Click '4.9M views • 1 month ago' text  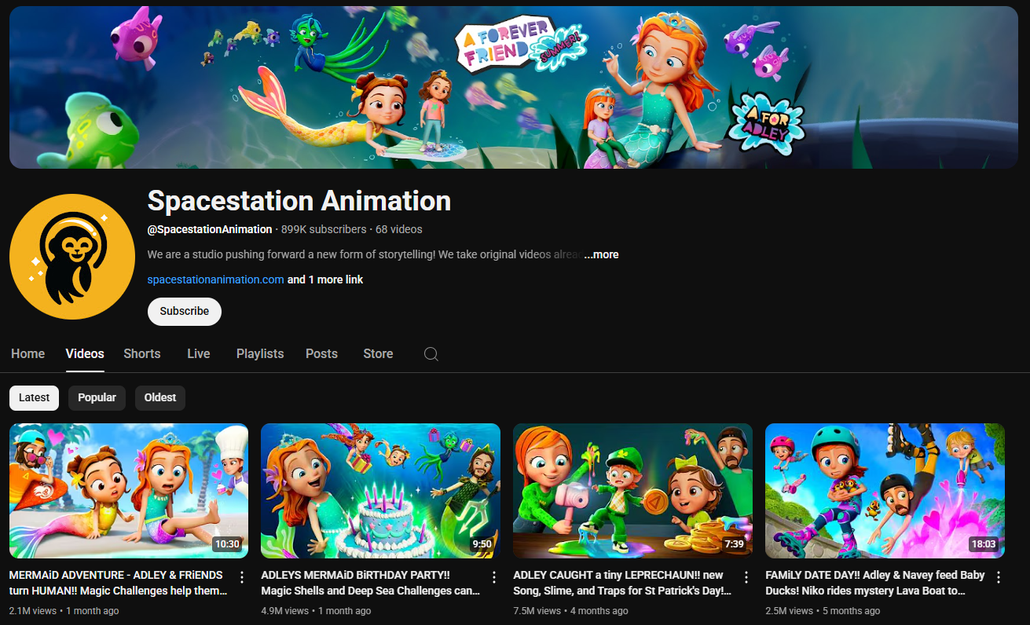[x=316, y=611]
